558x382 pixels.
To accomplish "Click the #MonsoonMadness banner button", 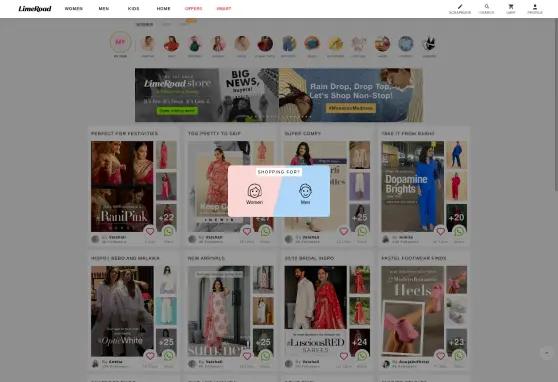I will pyautogui.click(x=351, y=108).
